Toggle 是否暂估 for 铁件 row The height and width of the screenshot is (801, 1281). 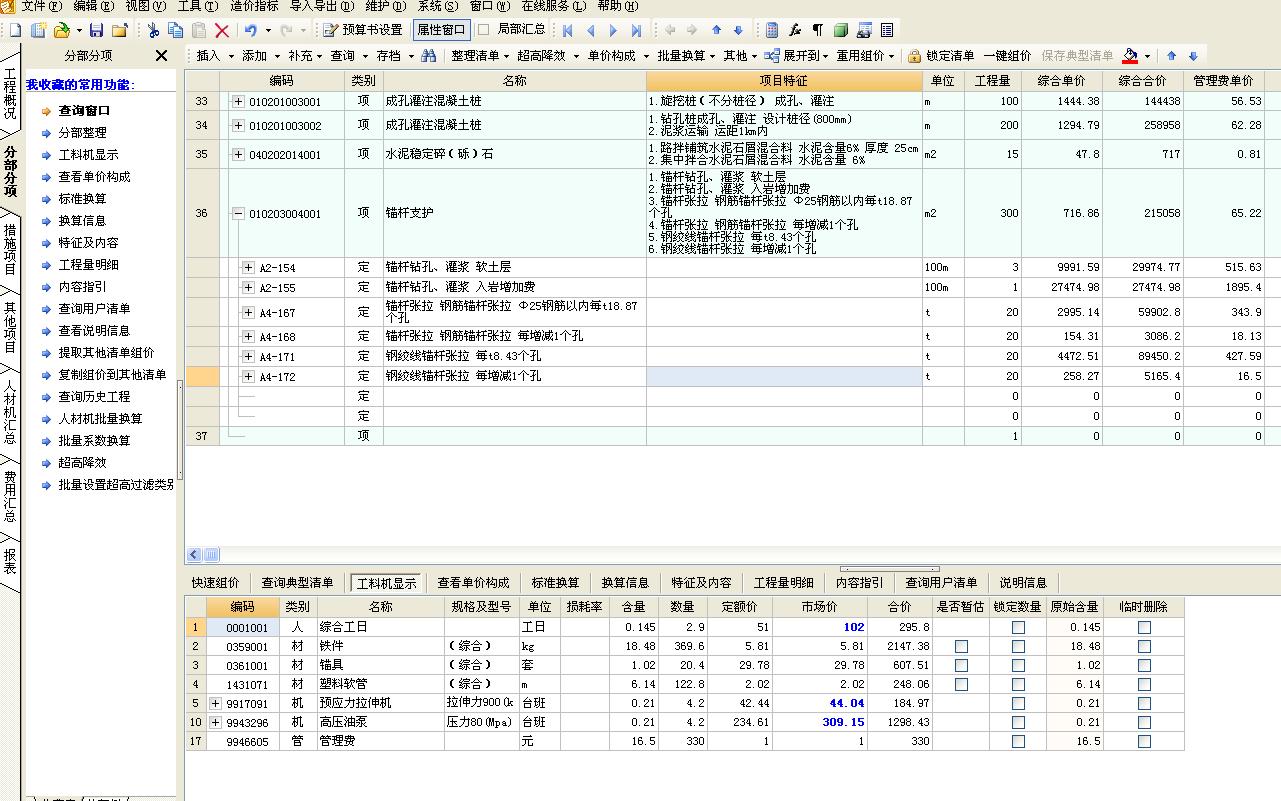click(961, 647)
